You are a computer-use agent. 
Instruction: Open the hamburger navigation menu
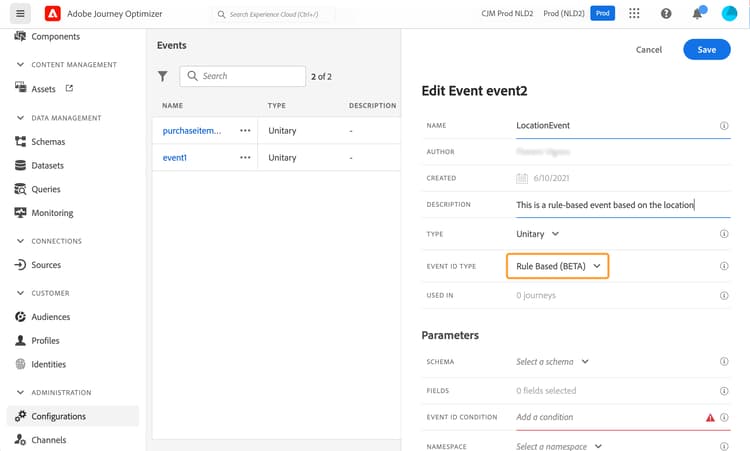coord(21,14)
